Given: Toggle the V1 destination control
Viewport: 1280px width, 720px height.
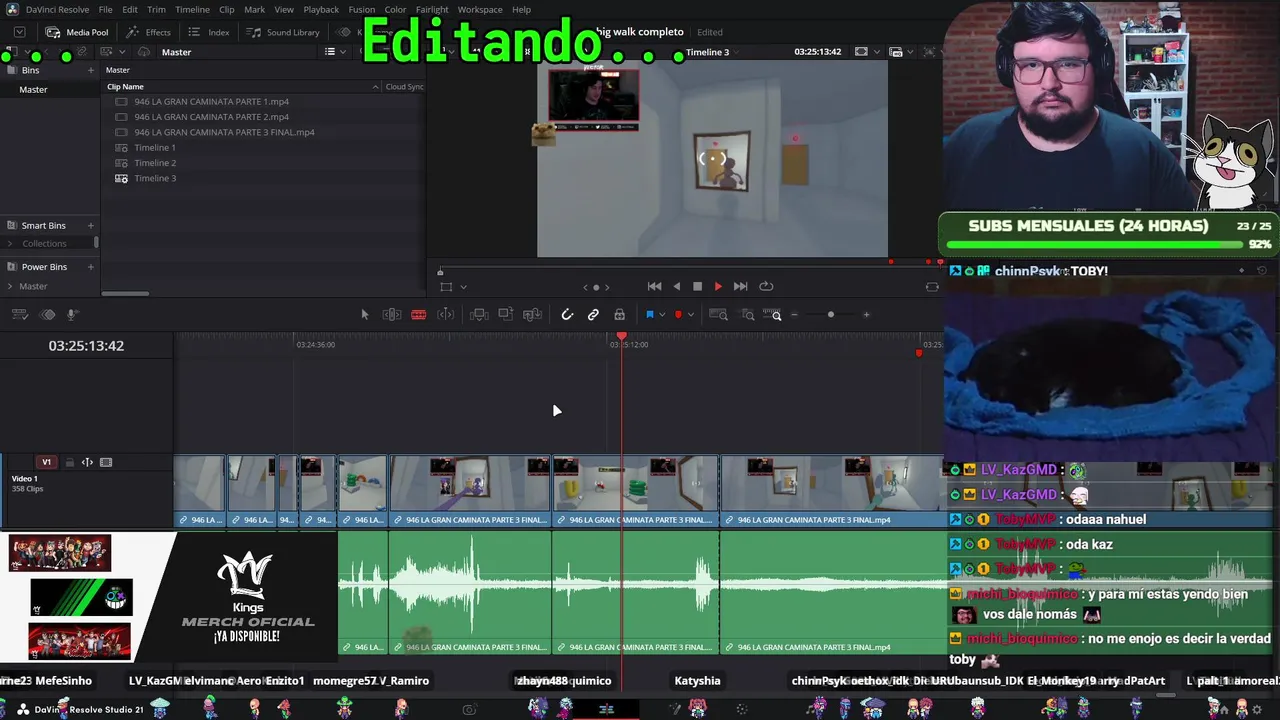Looking at the screenshot, I should coord(46,462).
